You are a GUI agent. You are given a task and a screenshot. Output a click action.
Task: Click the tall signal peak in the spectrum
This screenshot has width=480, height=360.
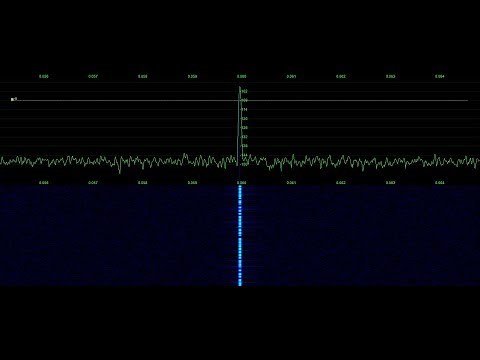(x=239, y=127)
